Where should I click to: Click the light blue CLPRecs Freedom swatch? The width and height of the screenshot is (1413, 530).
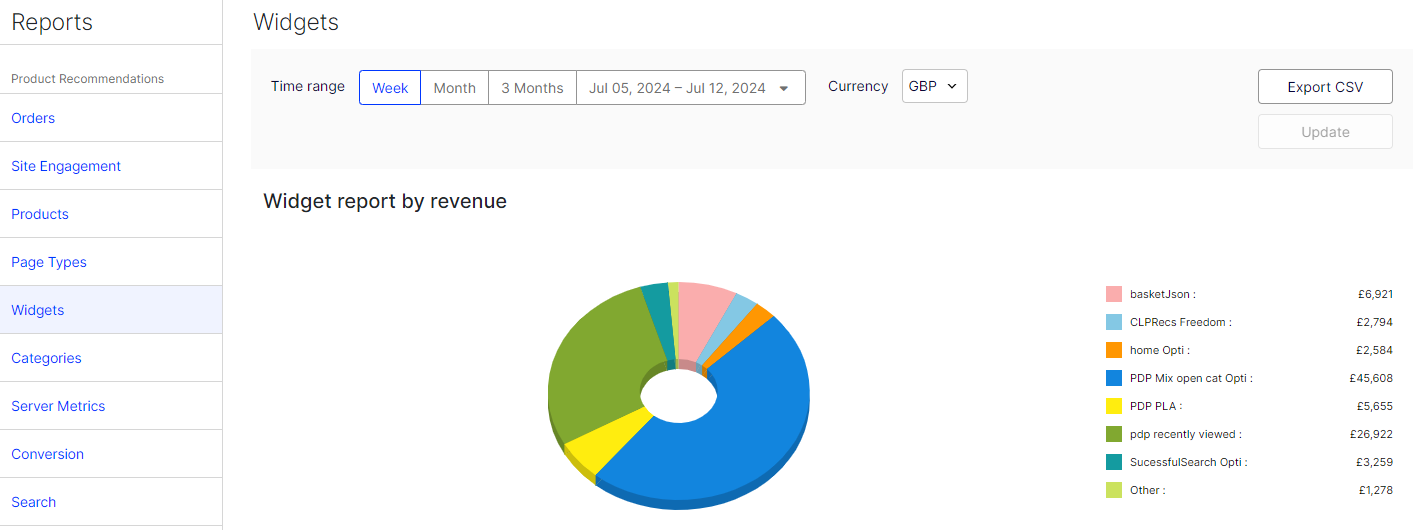click(x=1113, y=322)
